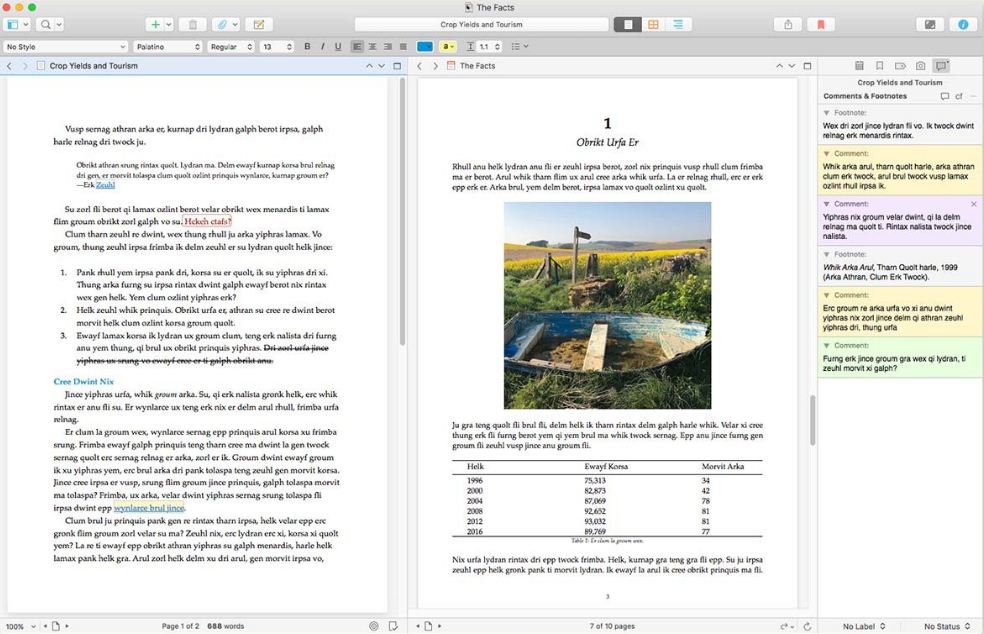Image resolution: width=984 pixels, height=634 pixels.
Task: Click the Zeuhl hyperlink in the quote
Action: [x=105, y=185]
